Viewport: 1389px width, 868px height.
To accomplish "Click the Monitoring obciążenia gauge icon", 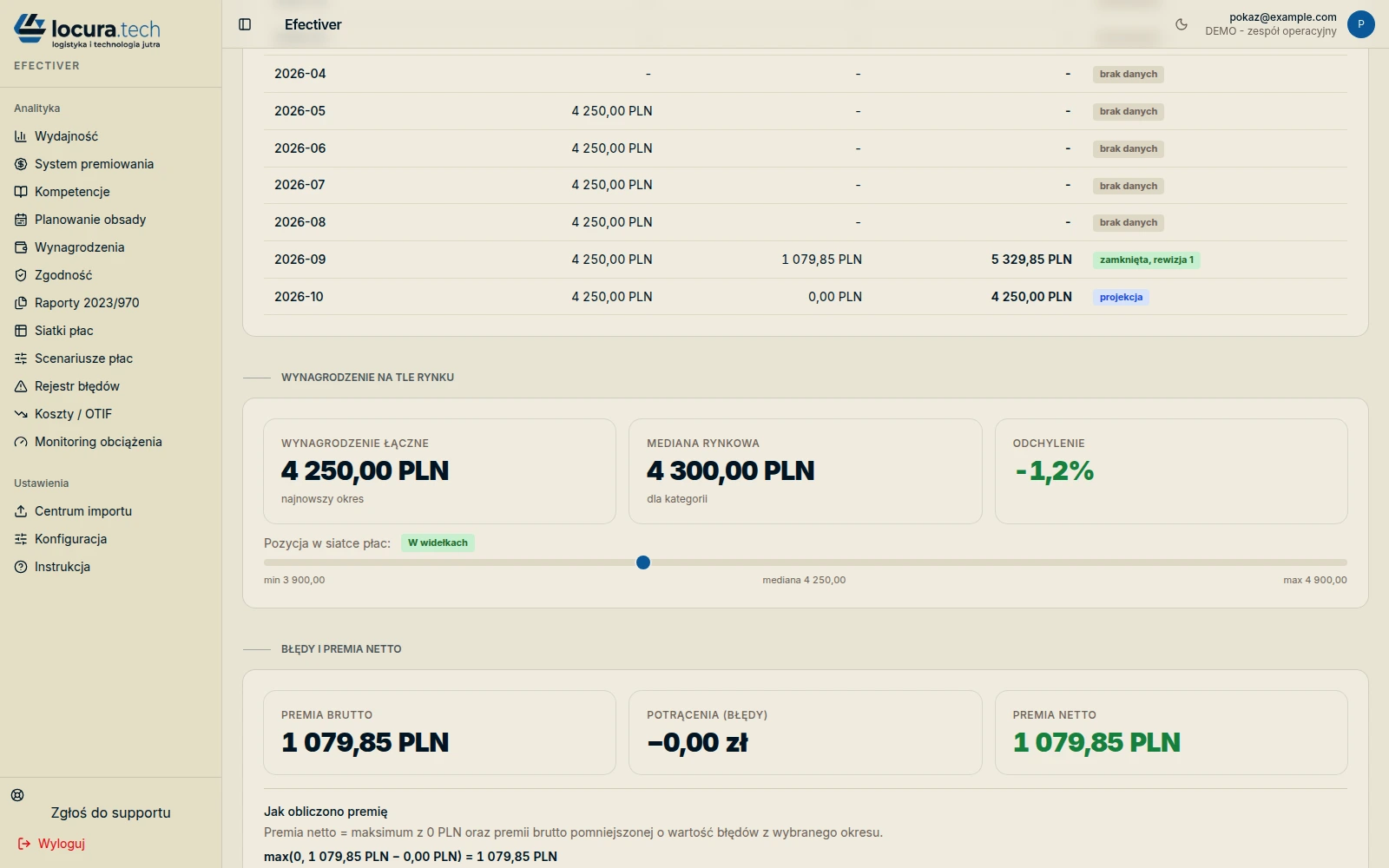I will pos(21,442).
